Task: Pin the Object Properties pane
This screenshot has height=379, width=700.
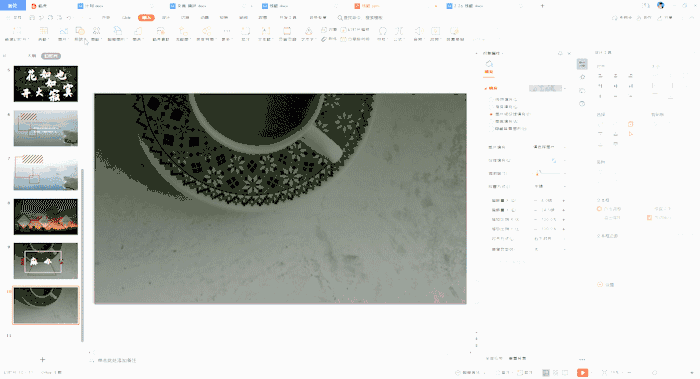Action: tap(560, 53)
